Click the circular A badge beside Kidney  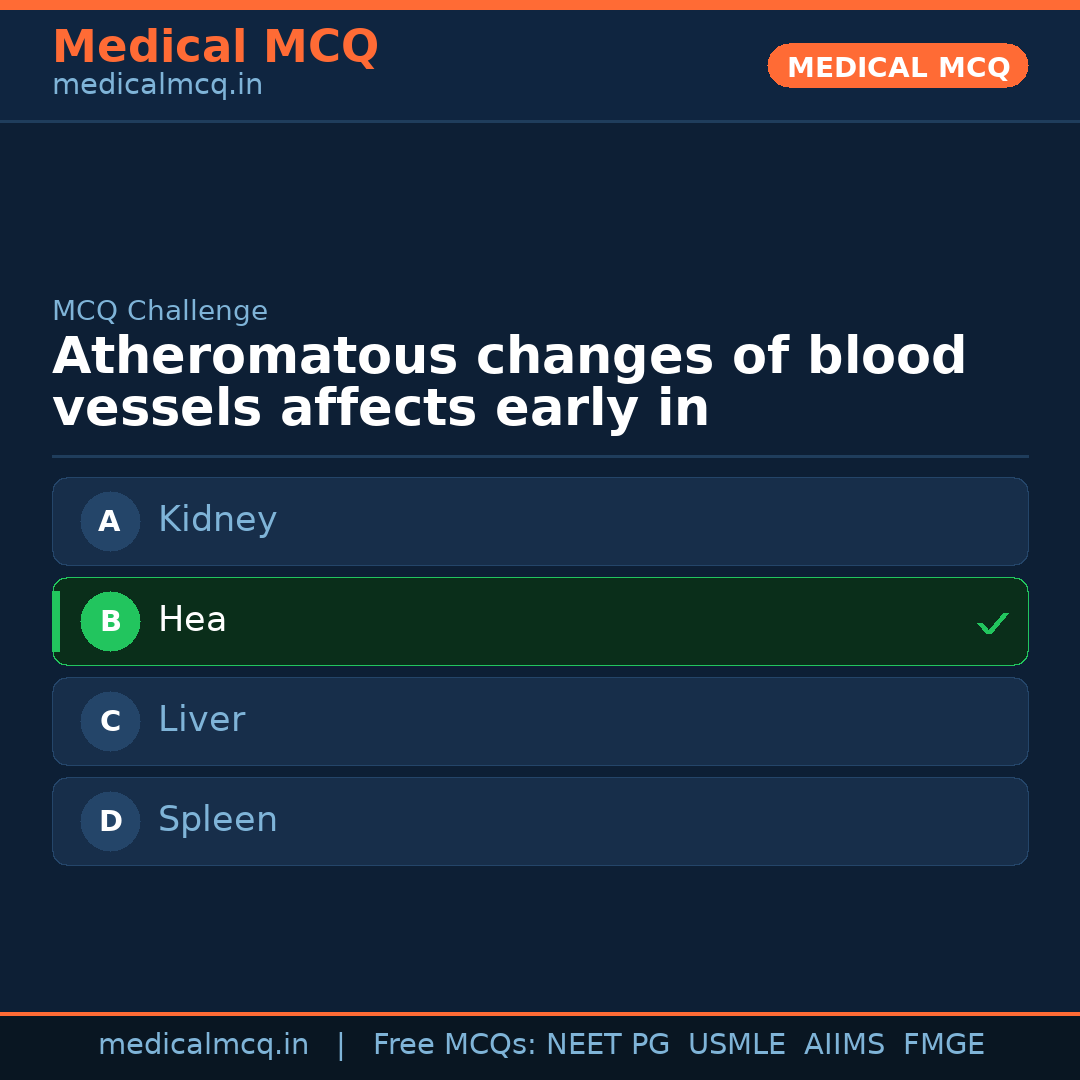[110, 521]
